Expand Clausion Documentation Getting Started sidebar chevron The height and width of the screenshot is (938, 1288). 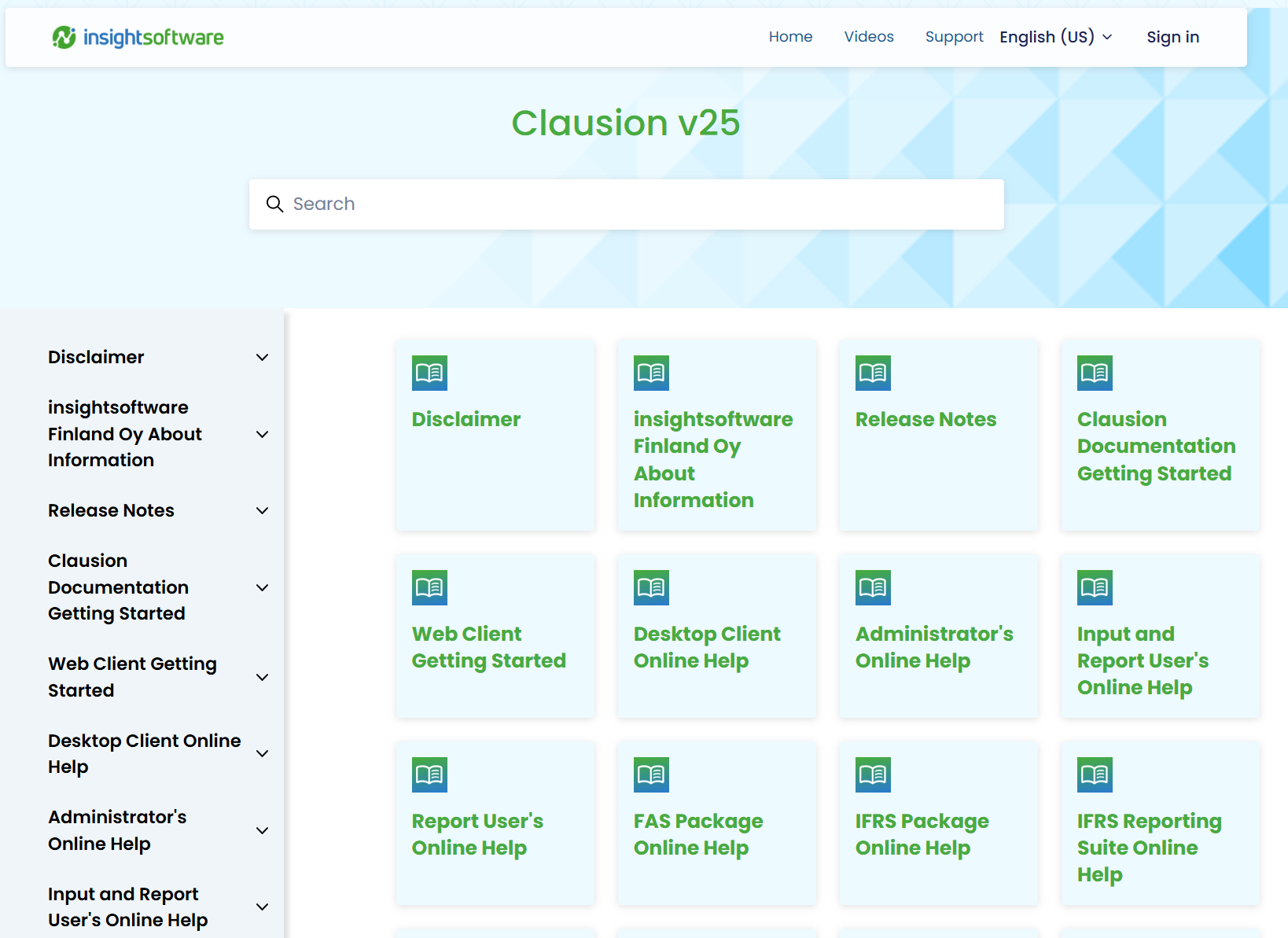263,587
